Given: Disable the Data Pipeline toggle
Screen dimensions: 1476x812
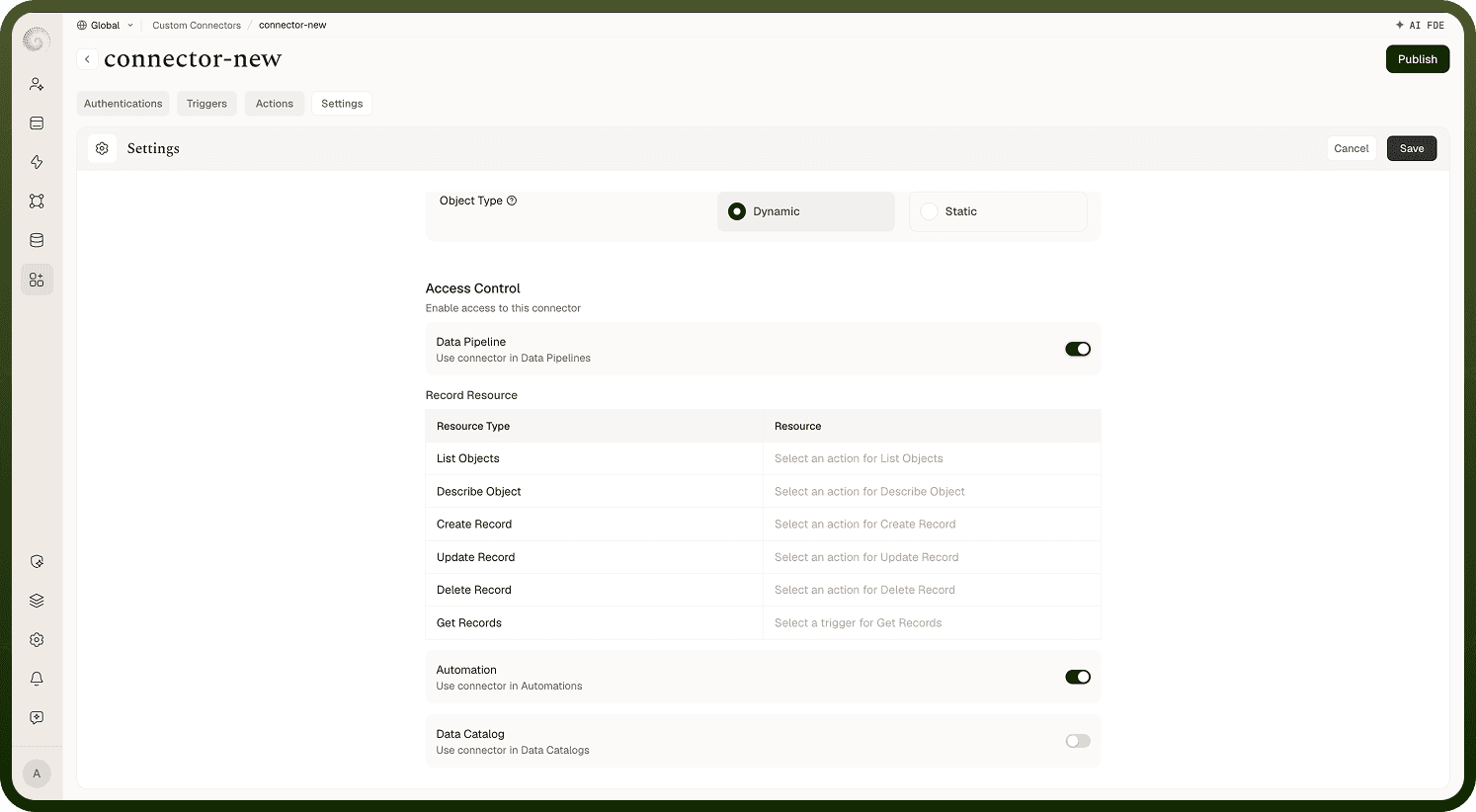Looking at the screenshot, I should (1078, 349).
